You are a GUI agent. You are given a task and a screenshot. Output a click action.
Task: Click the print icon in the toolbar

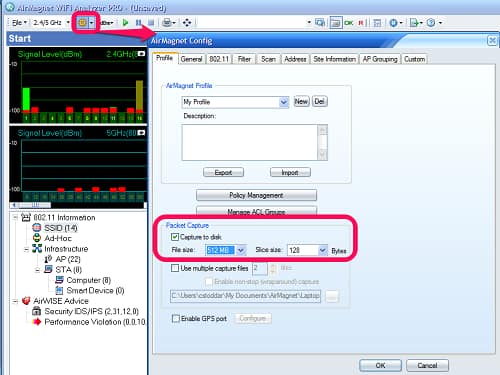167,23
